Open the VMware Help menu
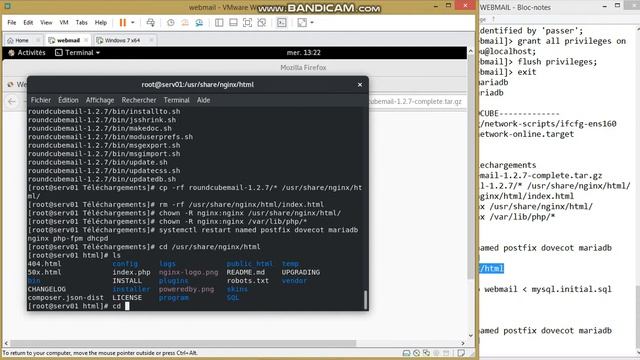The width and height of the screenshot is (640, 360). (x=101, y=22)
